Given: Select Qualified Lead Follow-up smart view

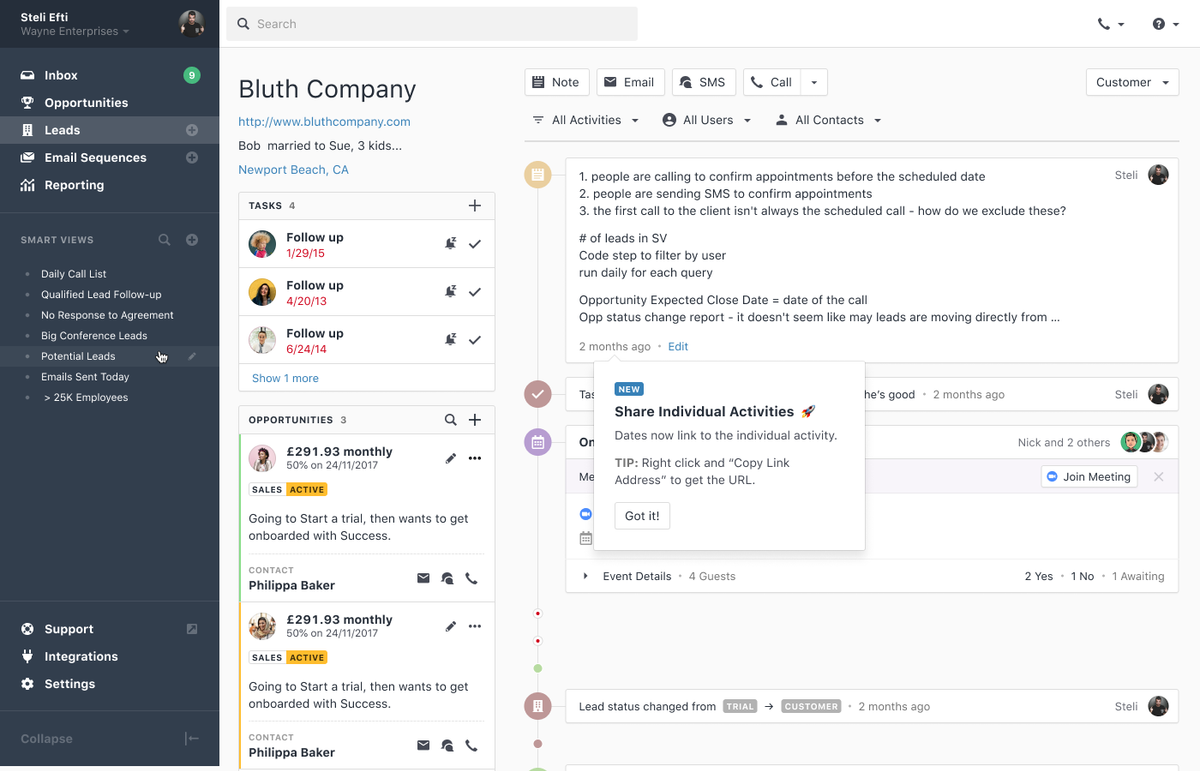Looking at the screenshot, I should pos(101,295).
